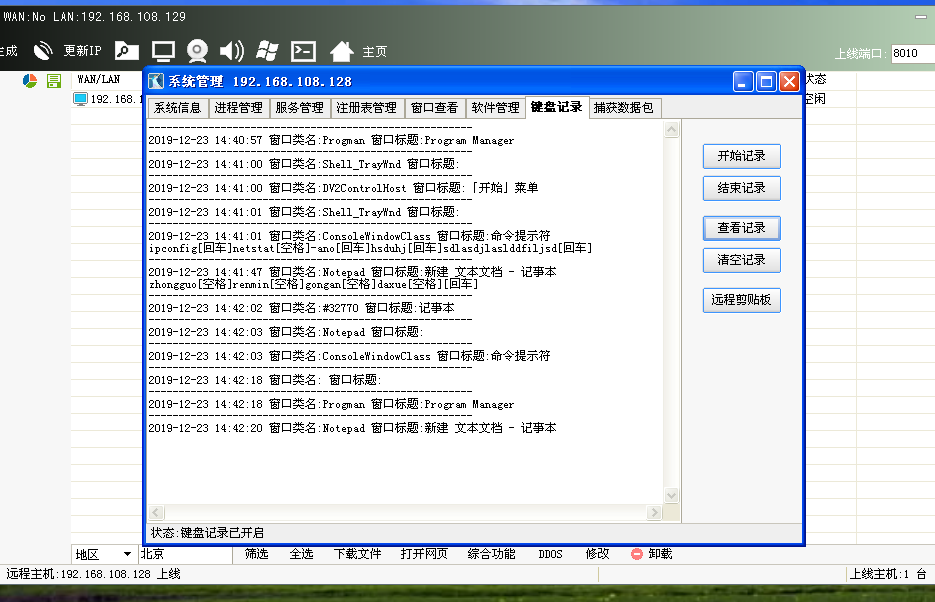Click 全选 in the bottom toolbar
Screen dimensions: 935x602
[301, 554]
